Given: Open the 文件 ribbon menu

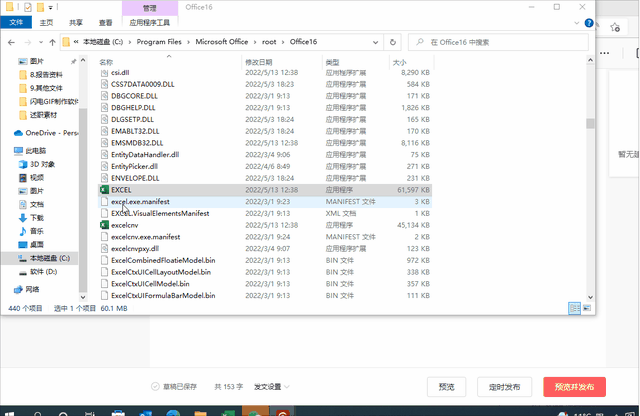Looking at the screenshot, I should 16,22.
